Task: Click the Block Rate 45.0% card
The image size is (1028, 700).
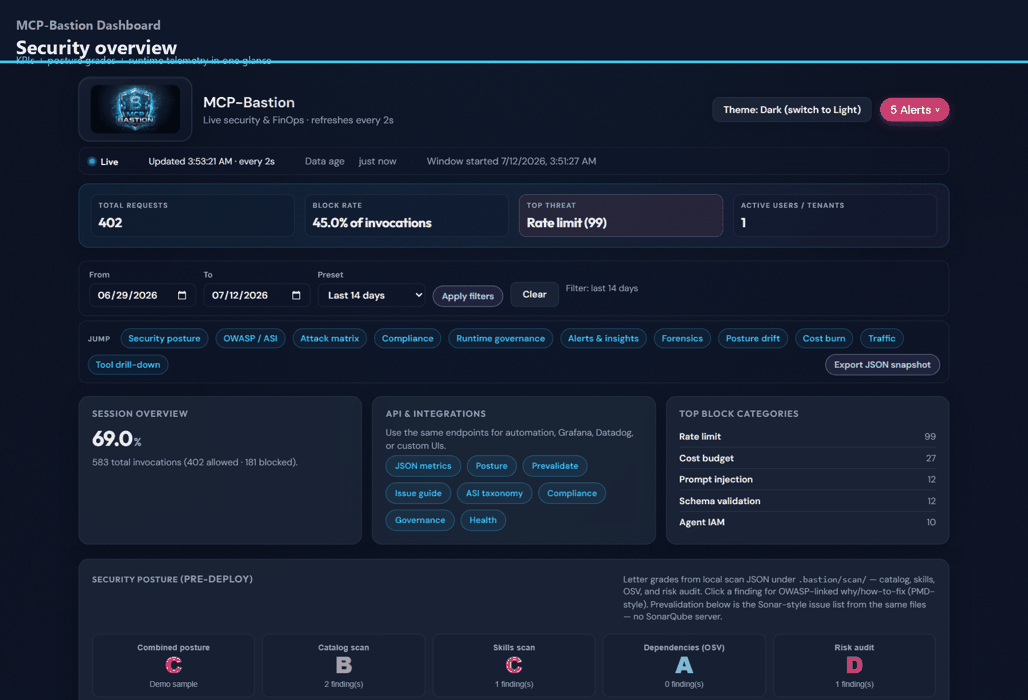Action: pyautogui.click(x=406, y=216)
